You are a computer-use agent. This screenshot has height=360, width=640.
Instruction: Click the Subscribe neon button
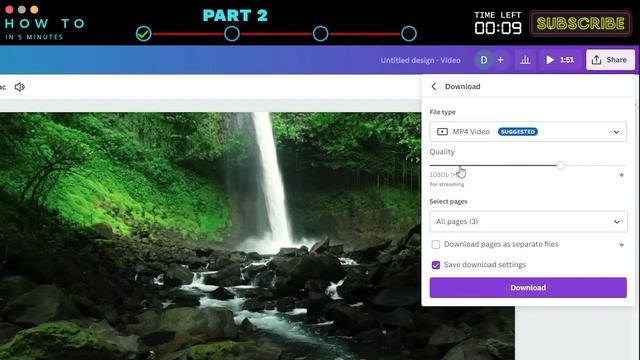point(580,23)
